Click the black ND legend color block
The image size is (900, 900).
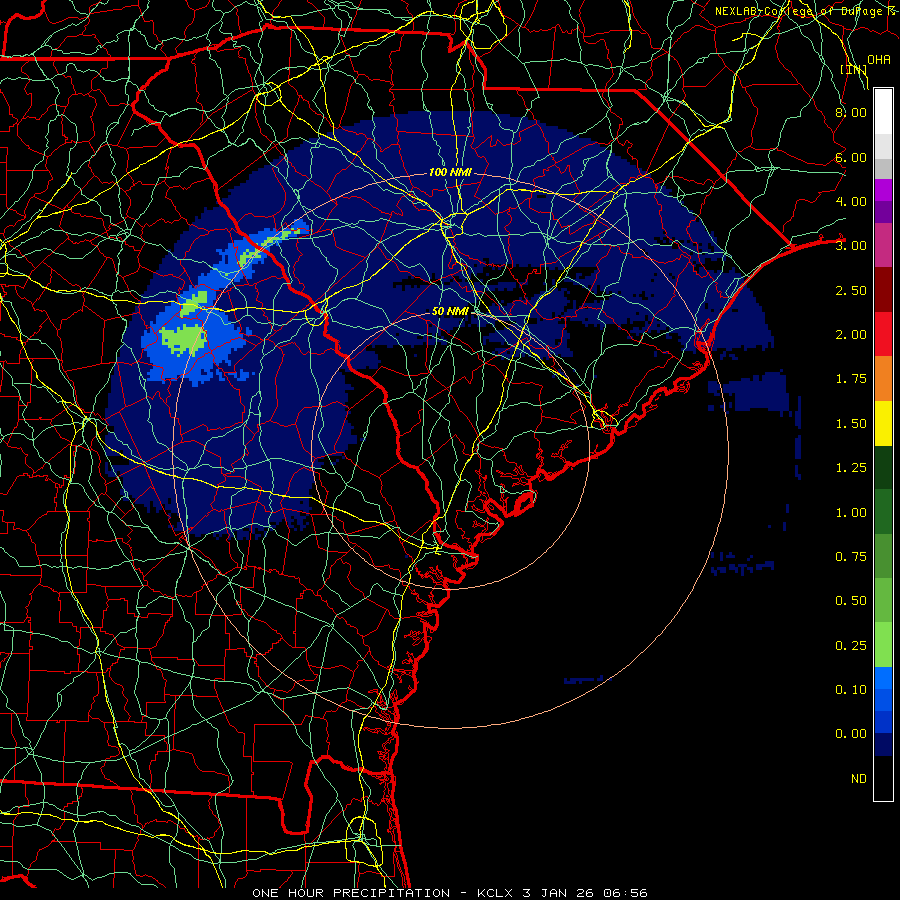click(x=883, y=778)
